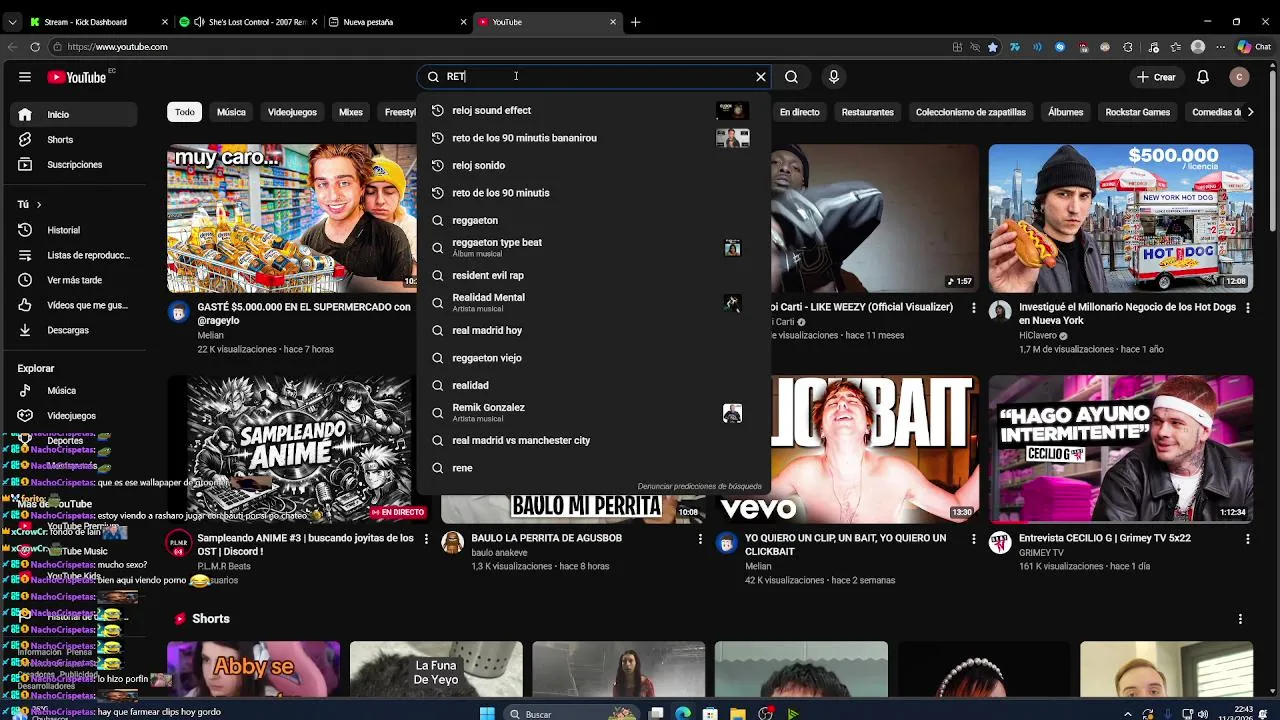Viewport: 1280px width, 720px height.
Task: Choose suggestion 'real madrid hoy'
Action: point(593,330)
